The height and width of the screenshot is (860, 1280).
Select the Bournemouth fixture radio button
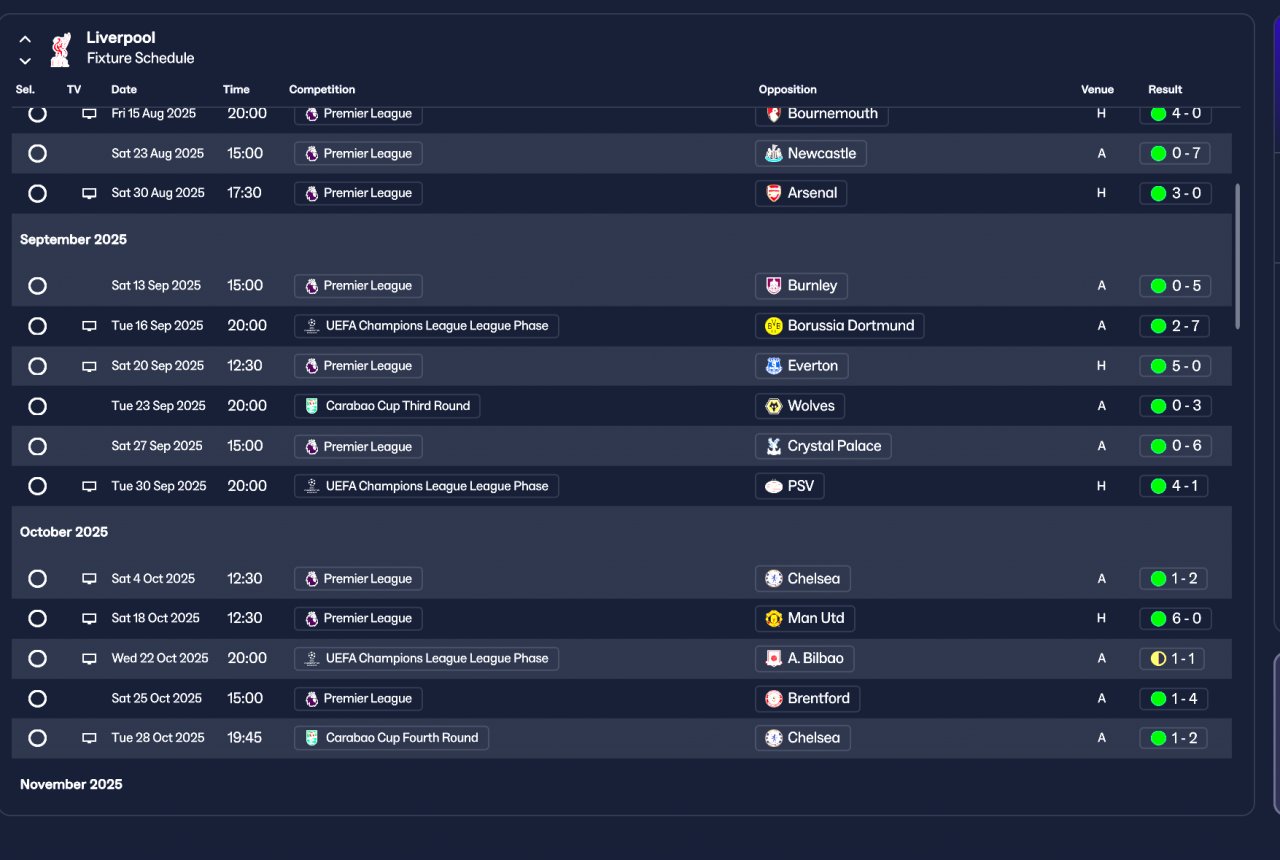37,114
